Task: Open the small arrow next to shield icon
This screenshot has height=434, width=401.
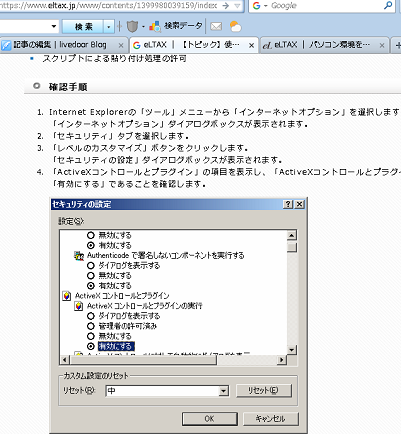Action: [143, 27]
